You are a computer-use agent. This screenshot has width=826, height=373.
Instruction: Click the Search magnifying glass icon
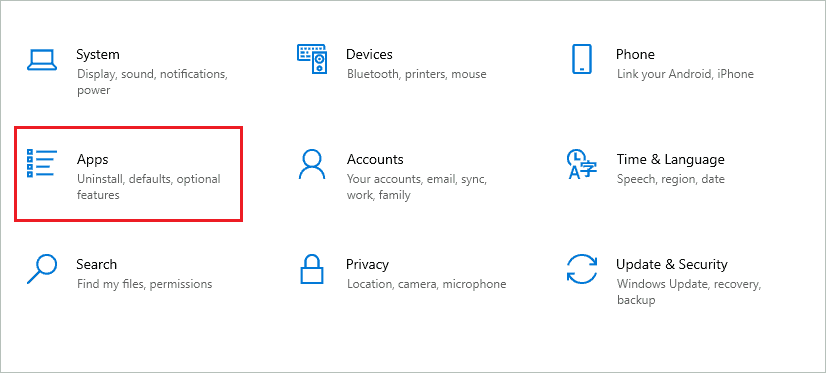[42, 269]
